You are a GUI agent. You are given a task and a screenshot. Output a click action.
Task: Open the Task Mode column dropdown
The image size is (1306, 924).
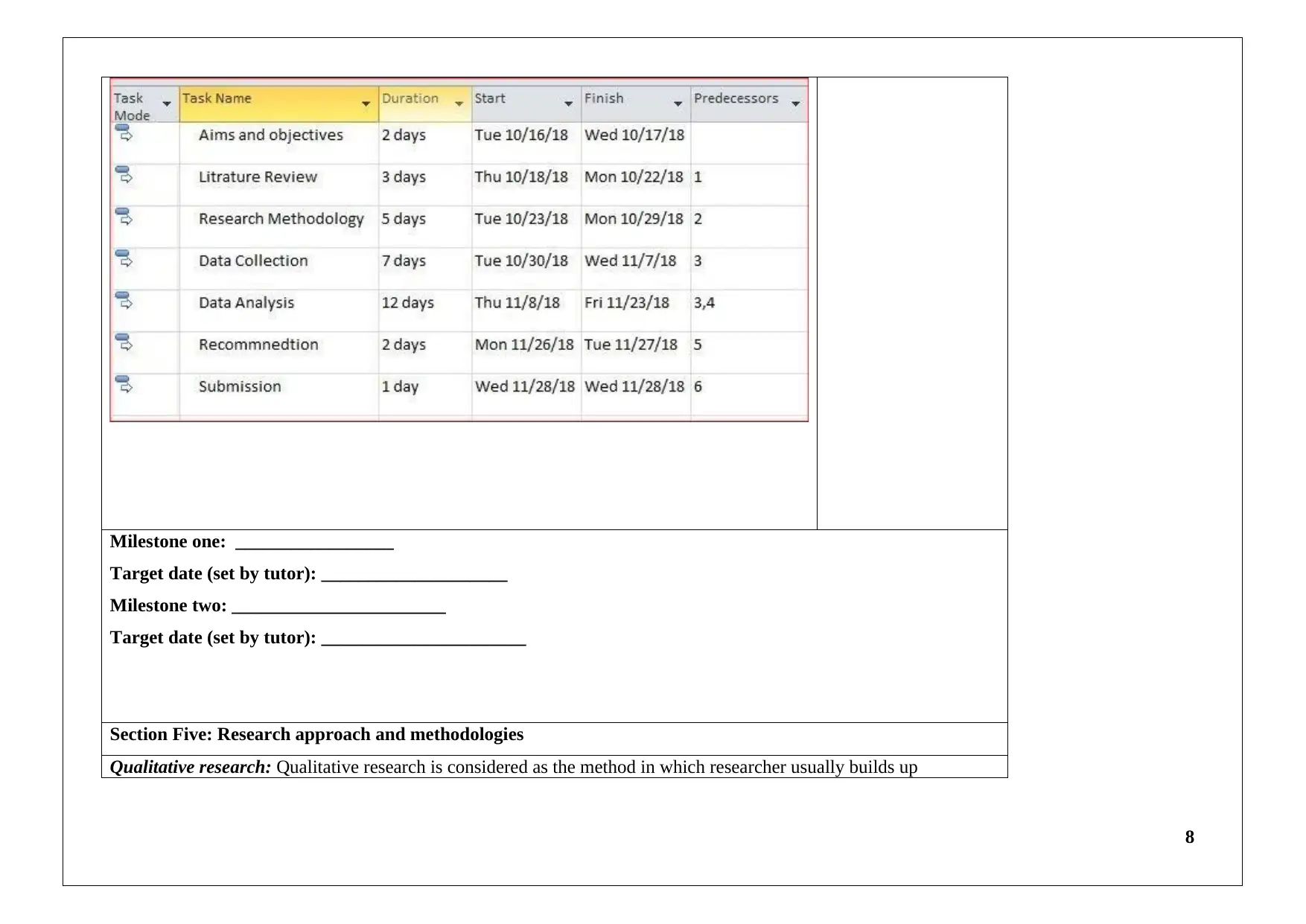pos(167,103)
